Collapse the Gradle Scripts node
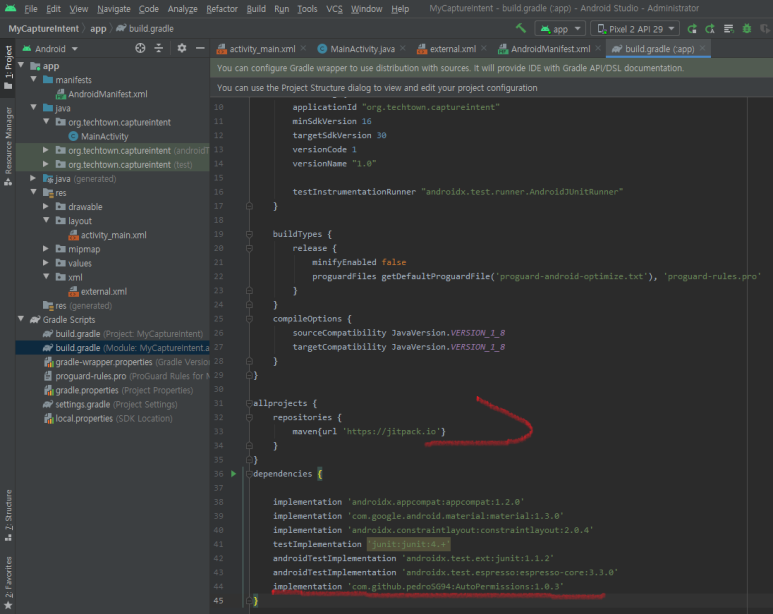This screenshot has width=773, height=614. (21, 319)
